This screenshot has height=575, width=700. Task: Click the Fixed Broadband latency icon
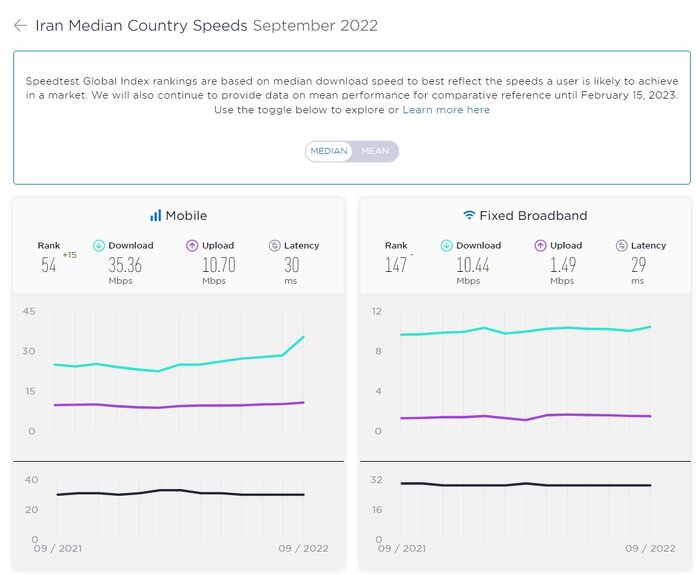tap(622, 245)
